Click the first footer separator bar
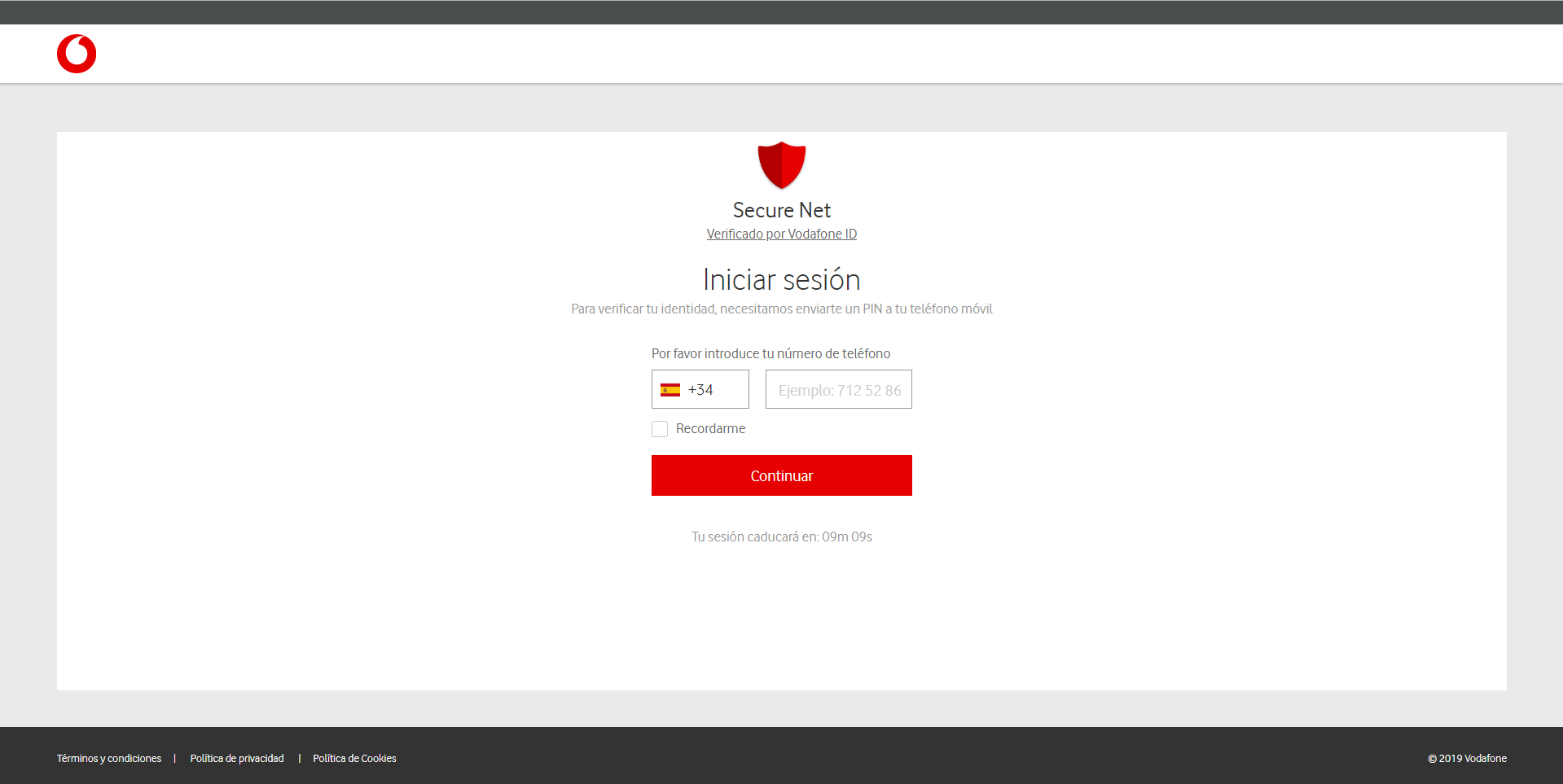The image size is (1563, 784). pyautogui.click(x=175, y=759)
